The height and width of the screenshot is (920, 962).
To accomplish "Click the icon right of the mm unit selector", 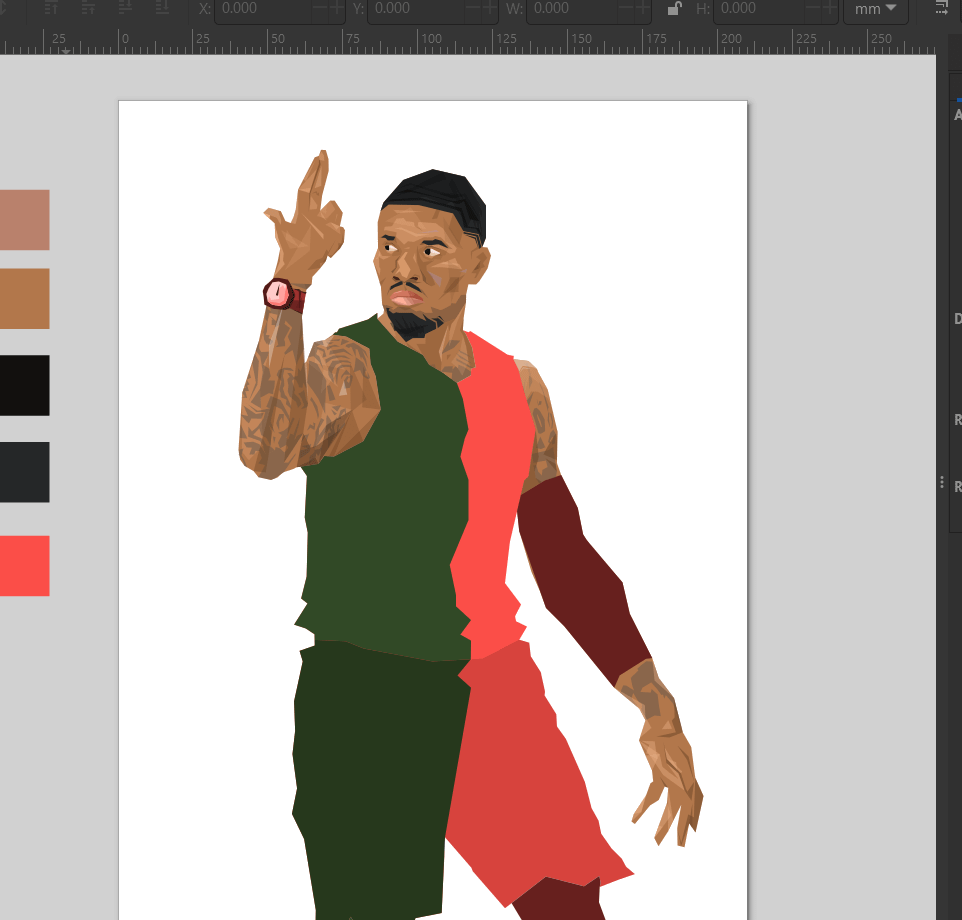I will point(941,8).
